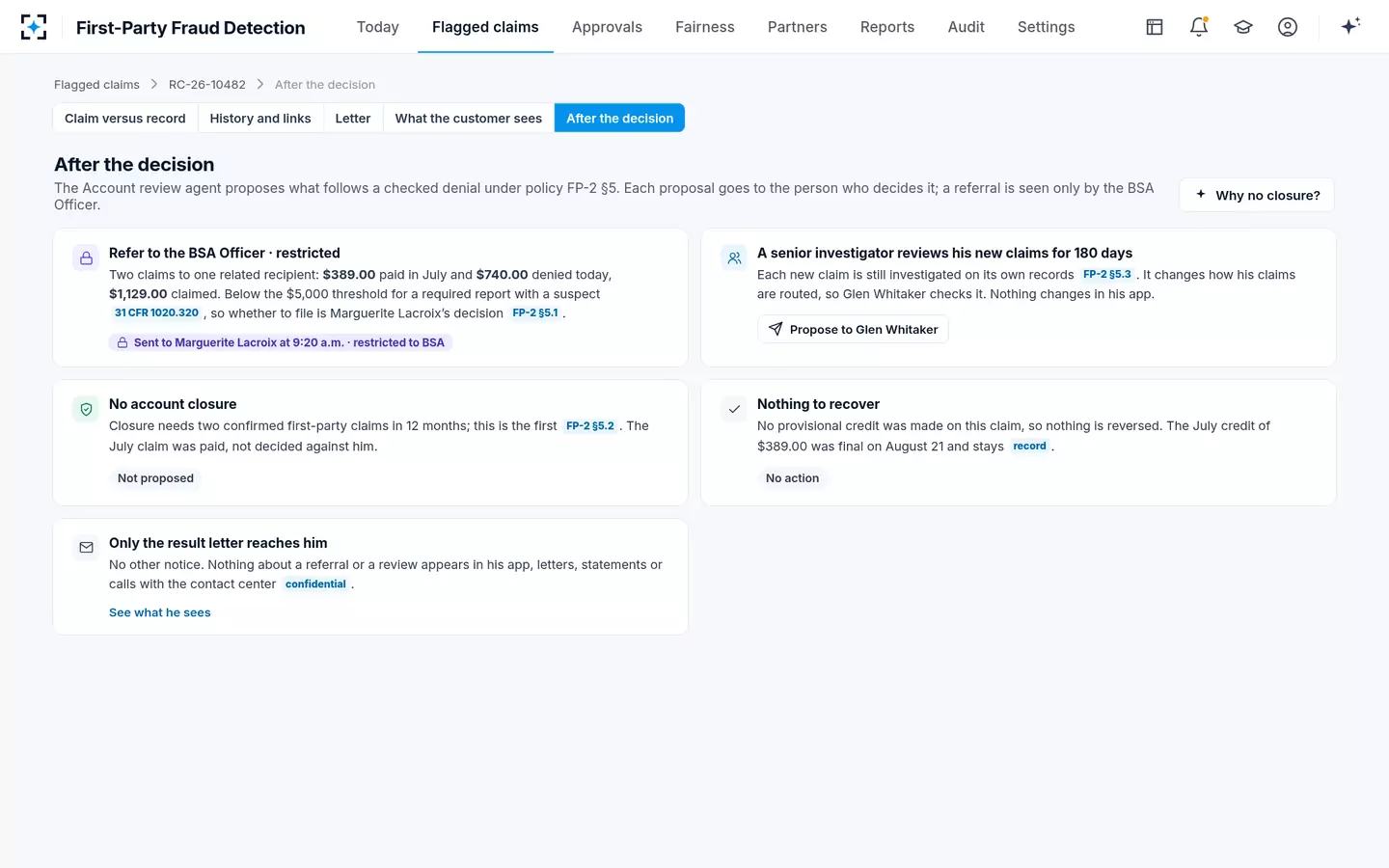This screenshot has height=868, width=1389.
Task: Switch to the Partners section
Action: click(x=798, y=27)
